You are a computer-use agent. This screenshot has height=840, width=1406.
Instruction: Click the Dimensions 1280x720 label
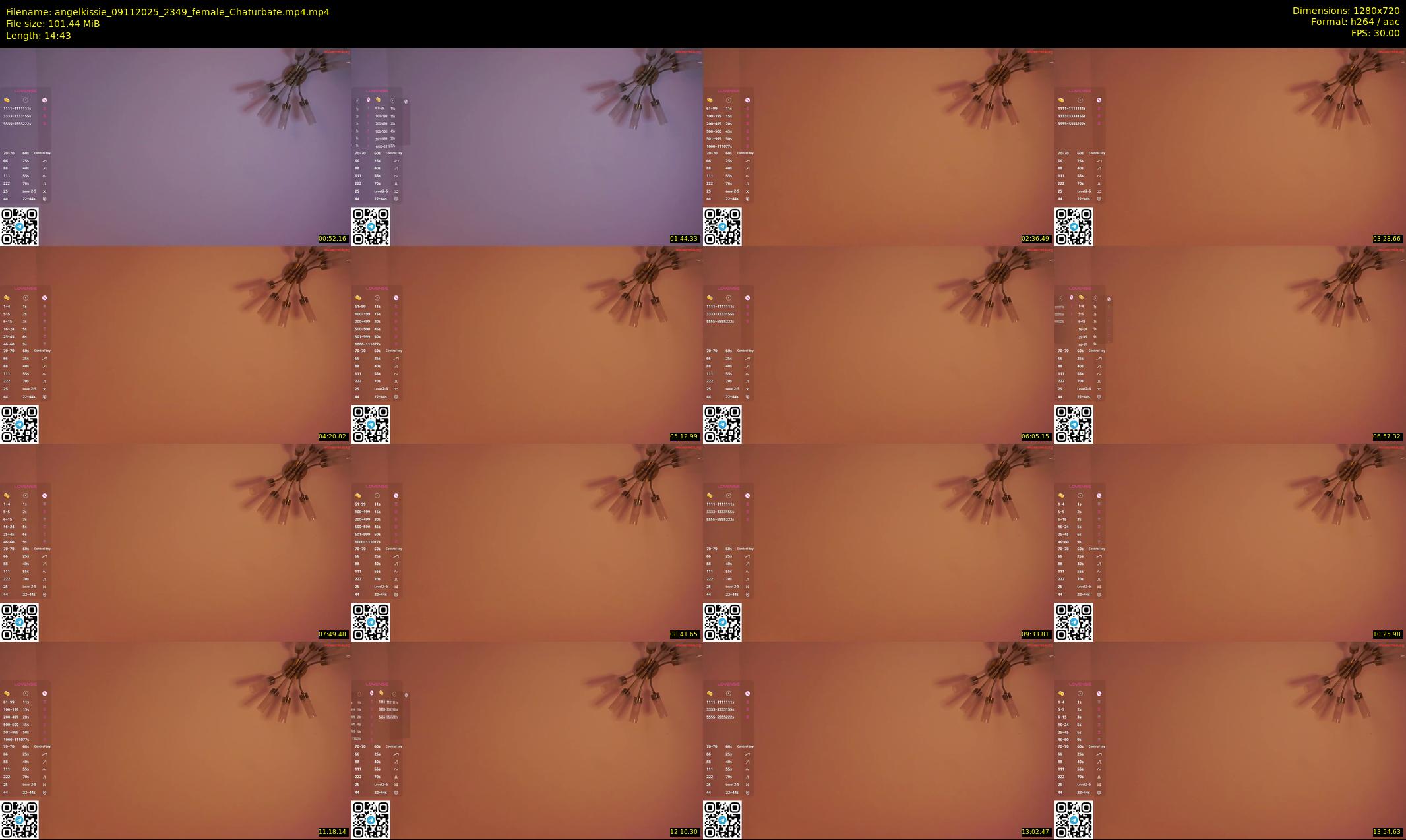pyautogui.click(x=1345, y=11)
